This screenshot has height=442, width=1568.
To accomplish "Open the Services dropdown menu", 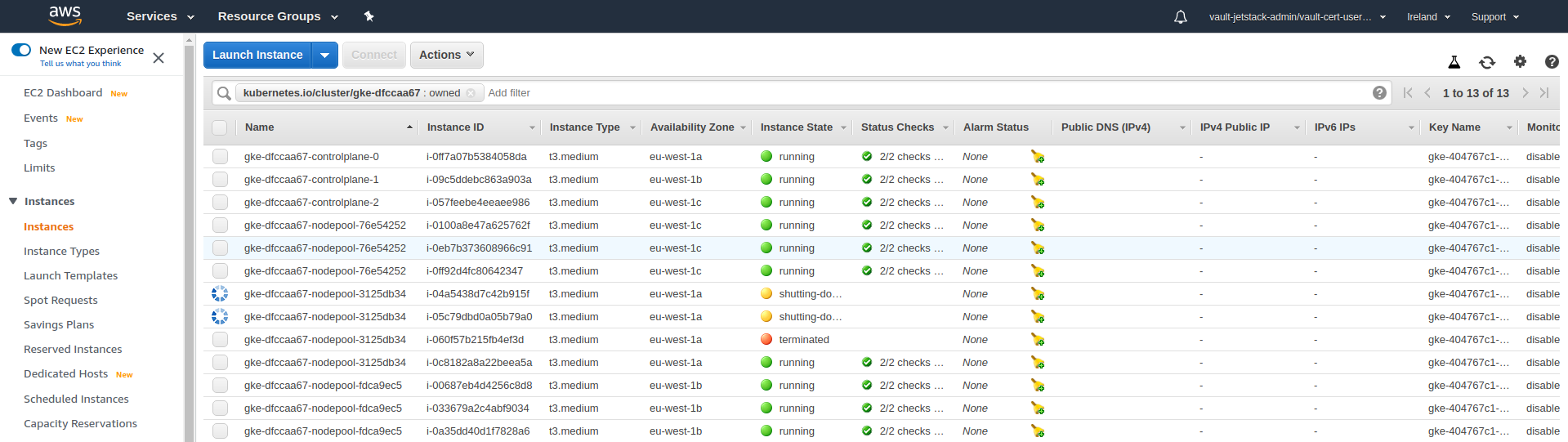I will [x=160, y=16].
